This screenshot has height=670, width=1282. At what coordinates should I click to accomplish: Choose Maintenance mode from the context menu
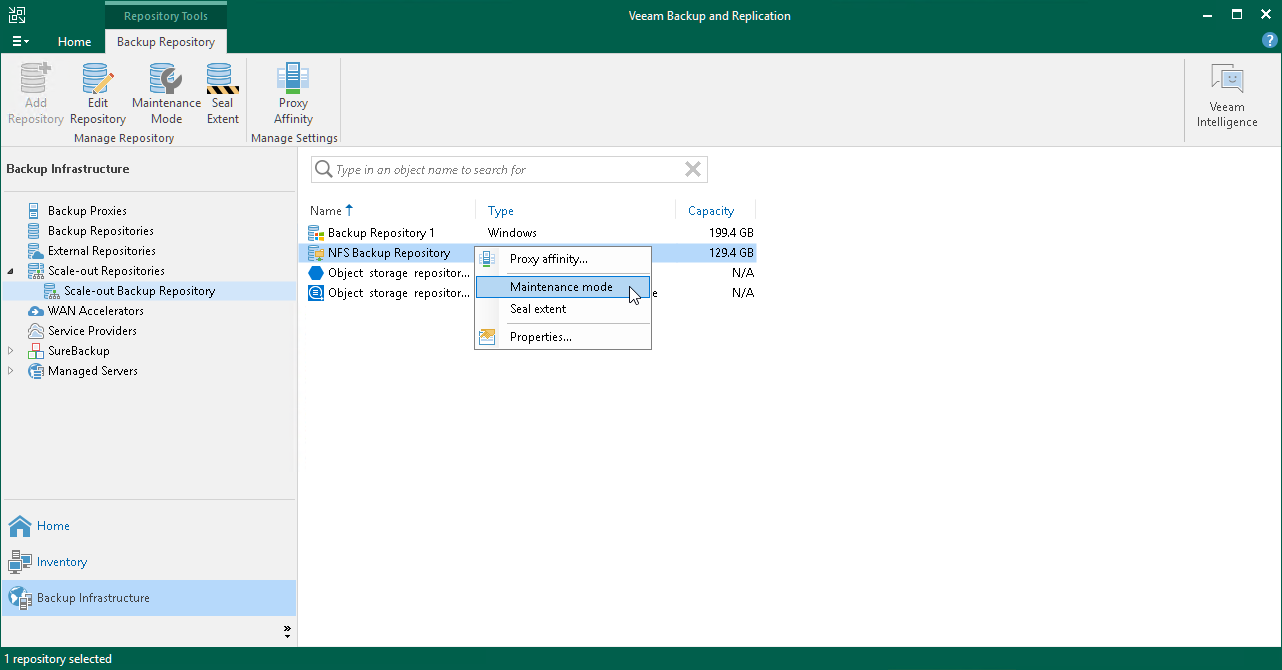coord(562,287)
